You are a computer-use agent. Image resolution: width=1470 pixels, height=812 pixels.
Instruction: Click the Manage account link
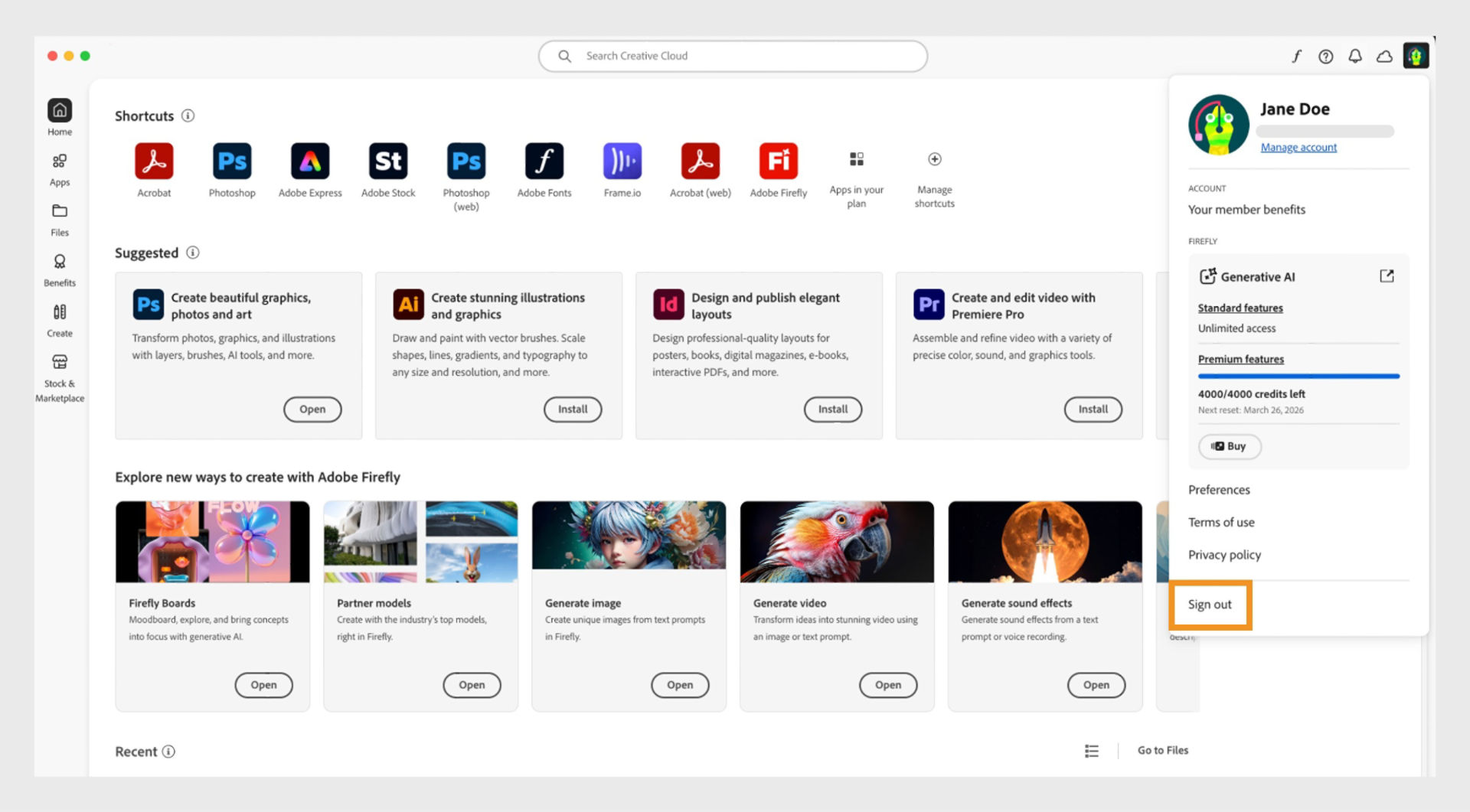(1298, 147)
